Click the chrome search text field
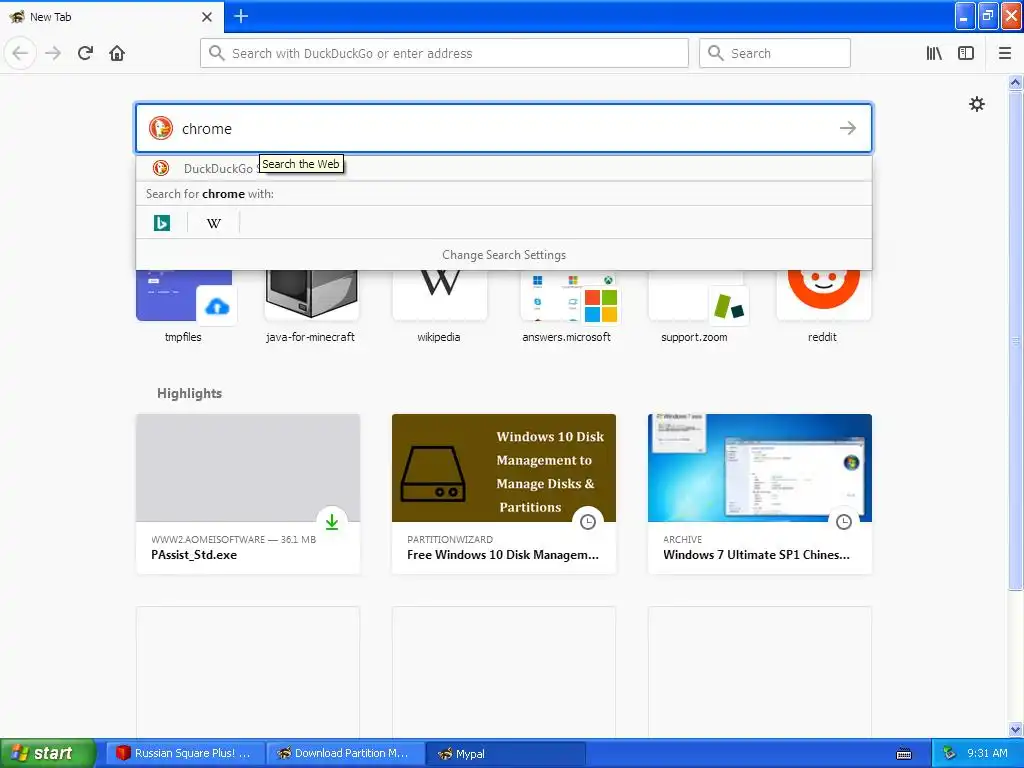 pos(504,128)
